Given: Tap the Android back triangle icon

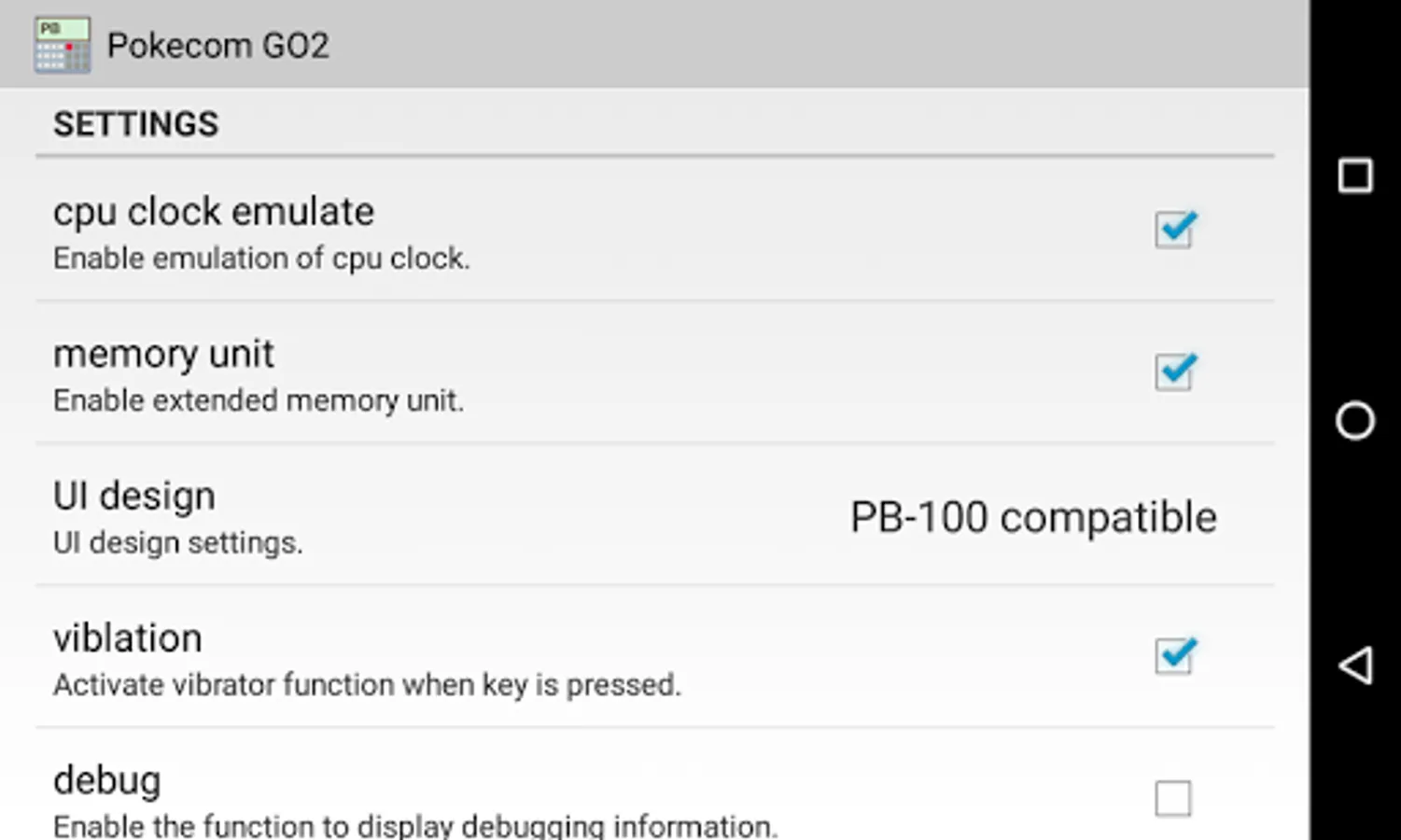Looking at the screenshot, I should pos(1354,665).
